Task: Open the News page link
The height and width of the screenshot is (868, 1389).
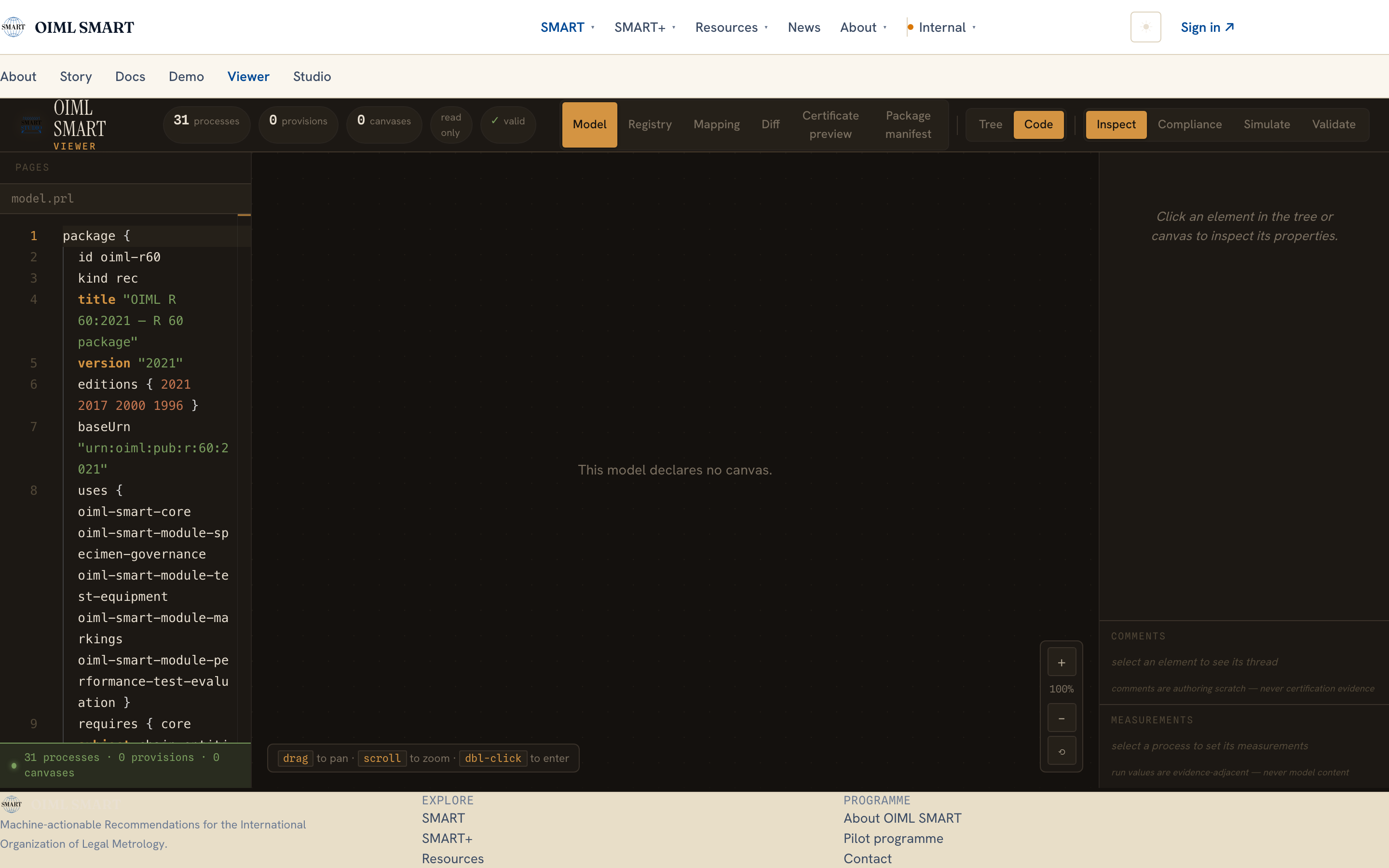Action: 803,27
